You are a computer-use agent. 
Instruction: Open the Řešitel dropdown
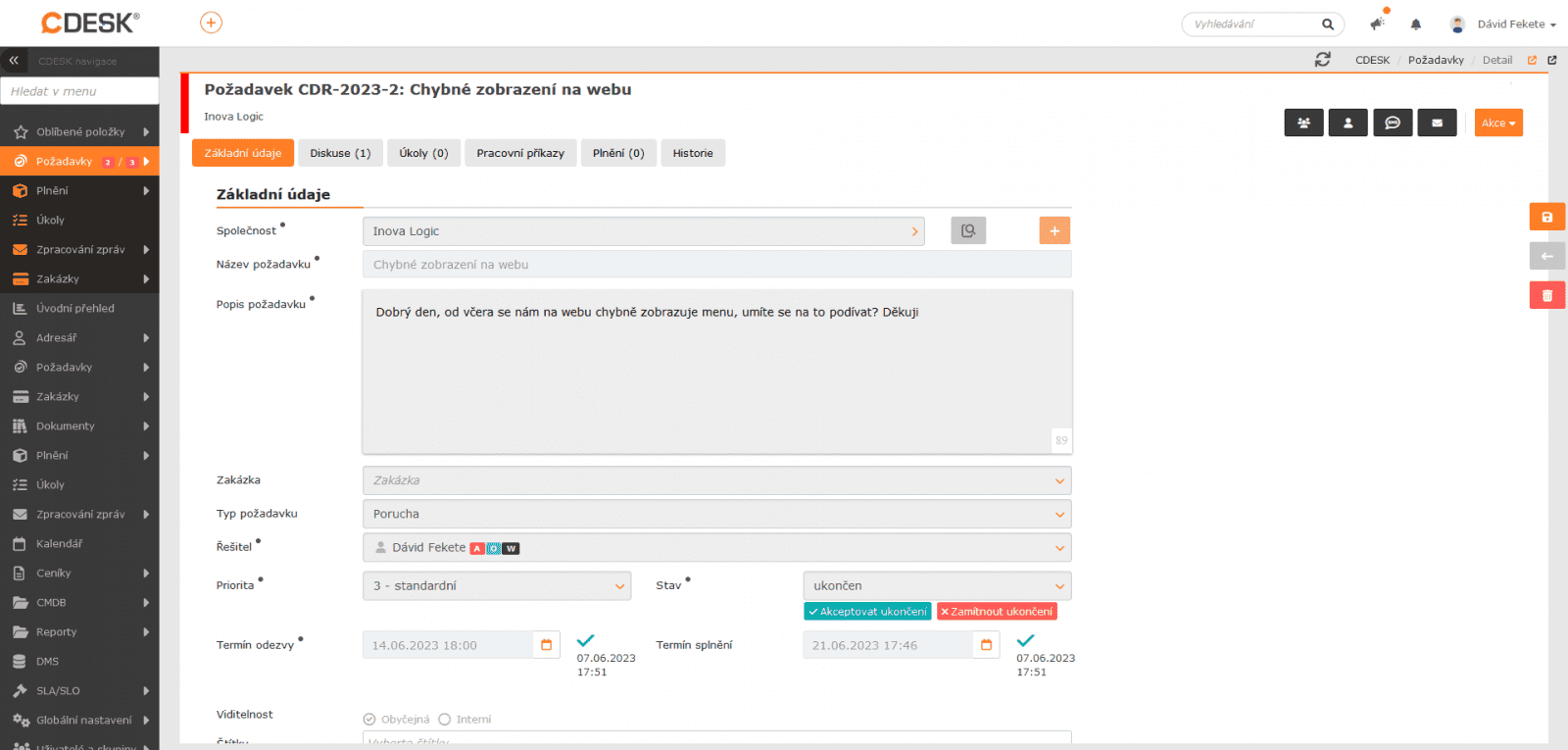pos(717,547)
